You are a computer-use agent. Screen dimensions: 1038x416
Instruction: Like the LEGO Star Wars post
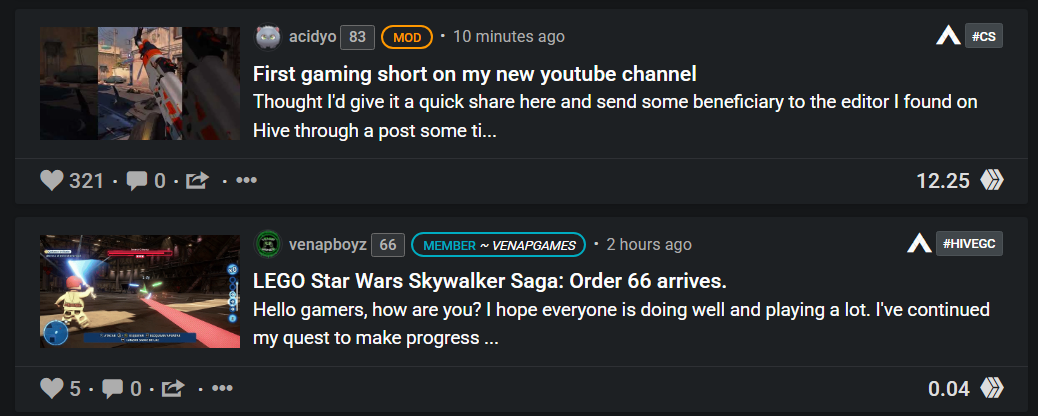coord(52,388)
